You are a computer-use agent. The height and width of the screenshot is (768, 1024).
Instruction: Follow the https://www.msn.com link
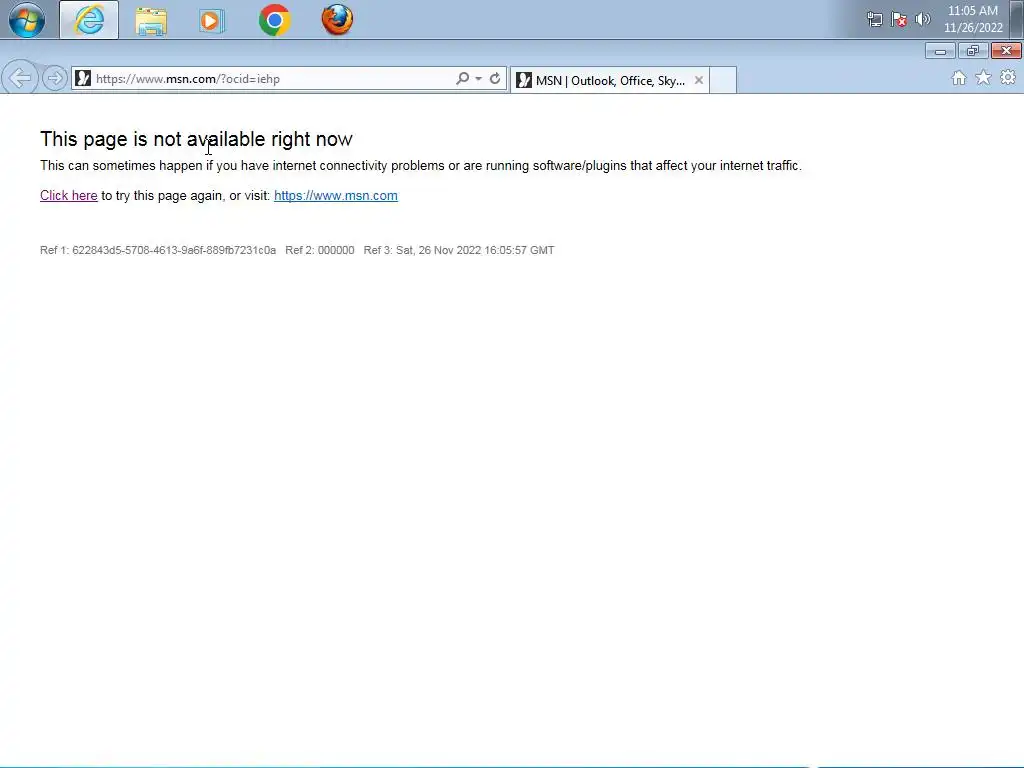pyautogui.click(x=336, y=195)
